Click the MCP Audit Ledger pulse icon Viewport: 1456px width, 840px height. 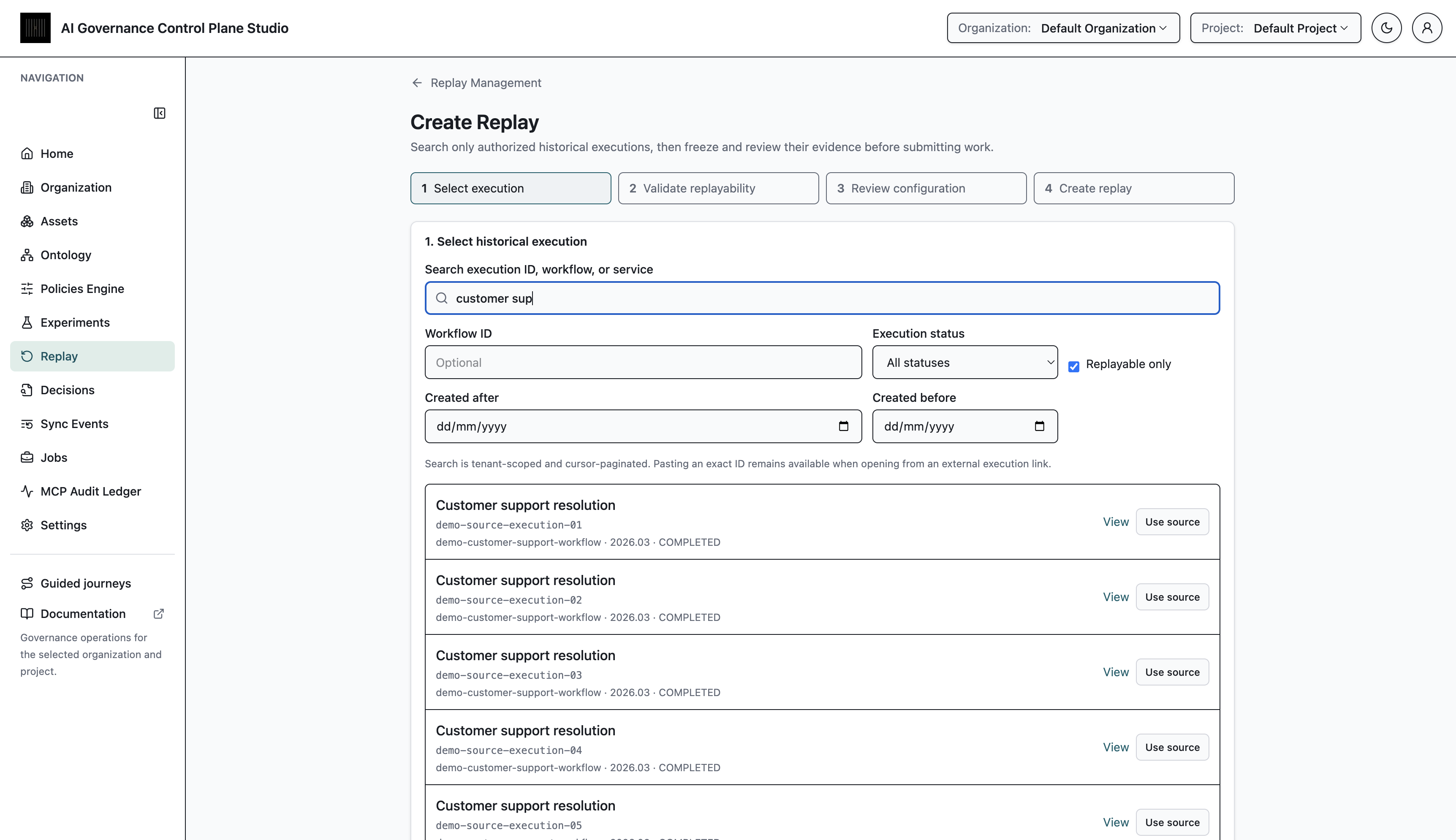tap(27, 491)
